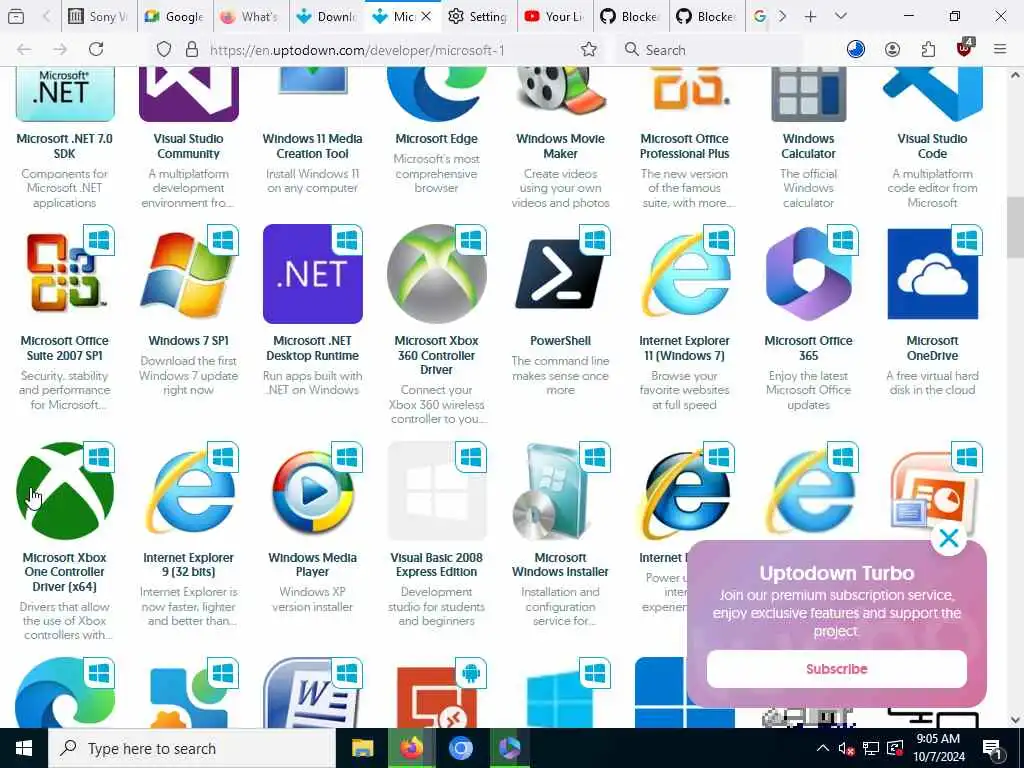The height and width of the screenshot is (768, 1024).
Task: Open the Microsoft .NET 7.0 SDK app icon
Action: 65,94
